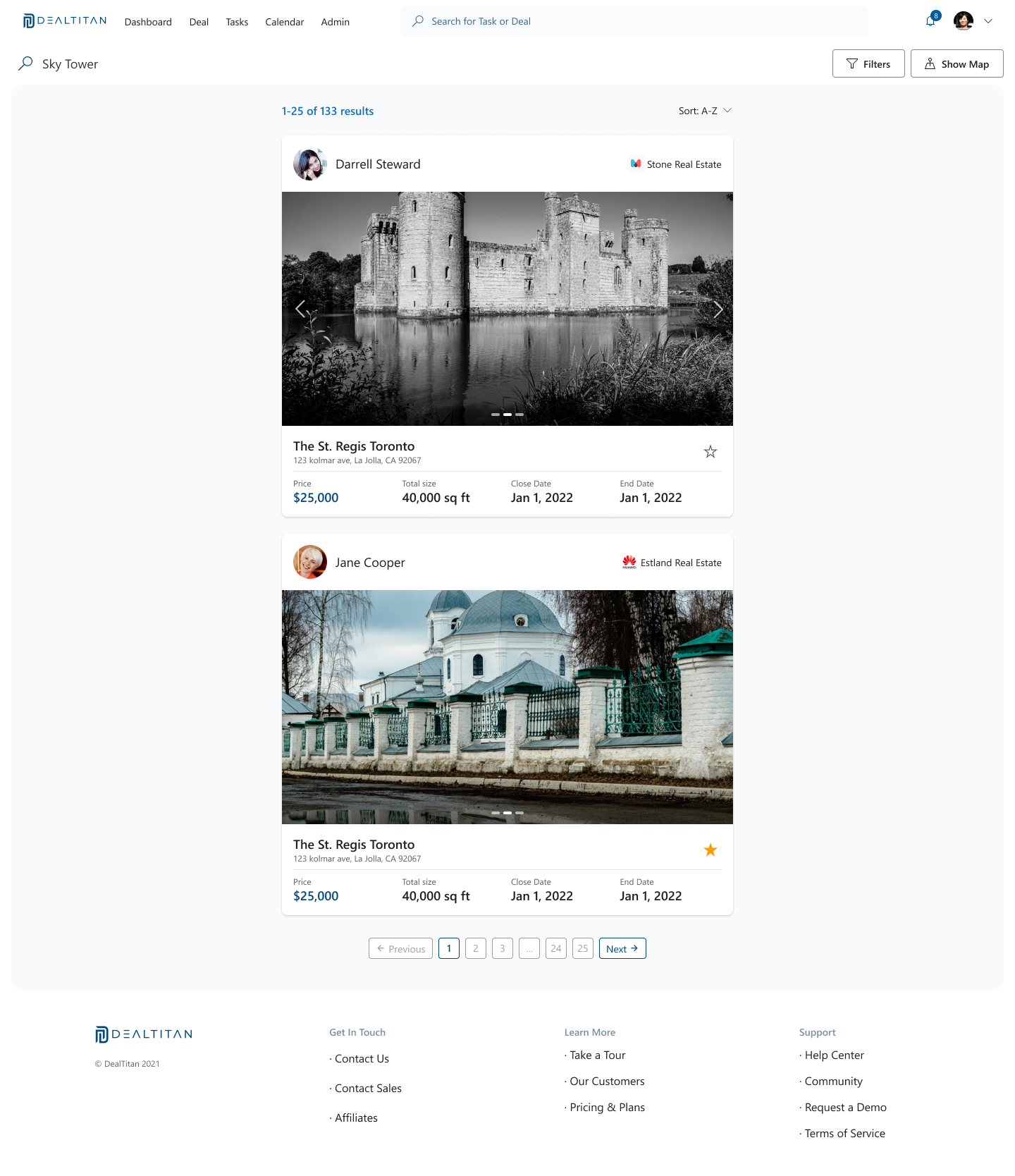The width and height of the screenshot is (1015, 1176).
Task: Click the magnifier in the top search bar
Action: tap(418, 21)
